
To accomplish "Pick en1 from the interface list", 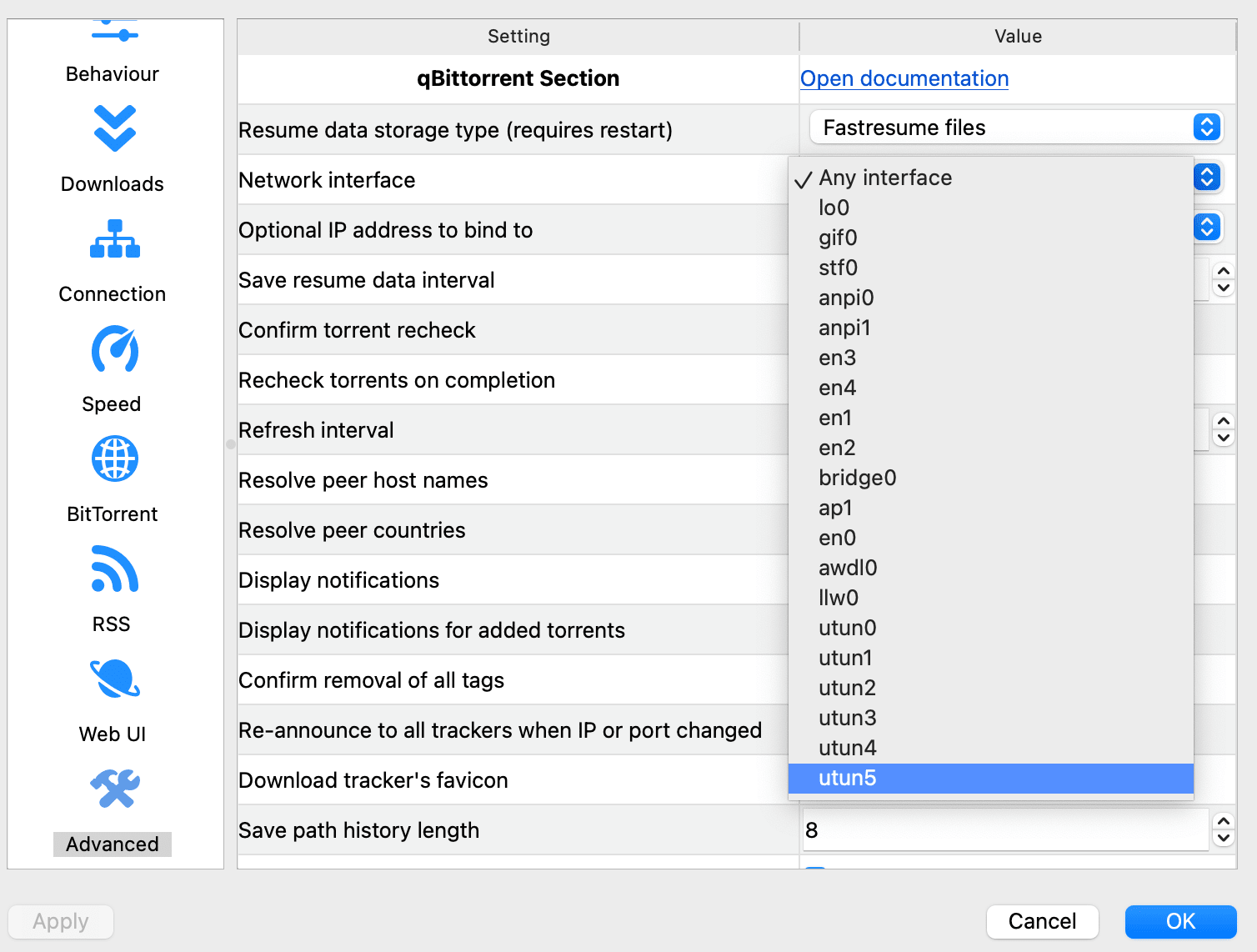I will (991, 418).
